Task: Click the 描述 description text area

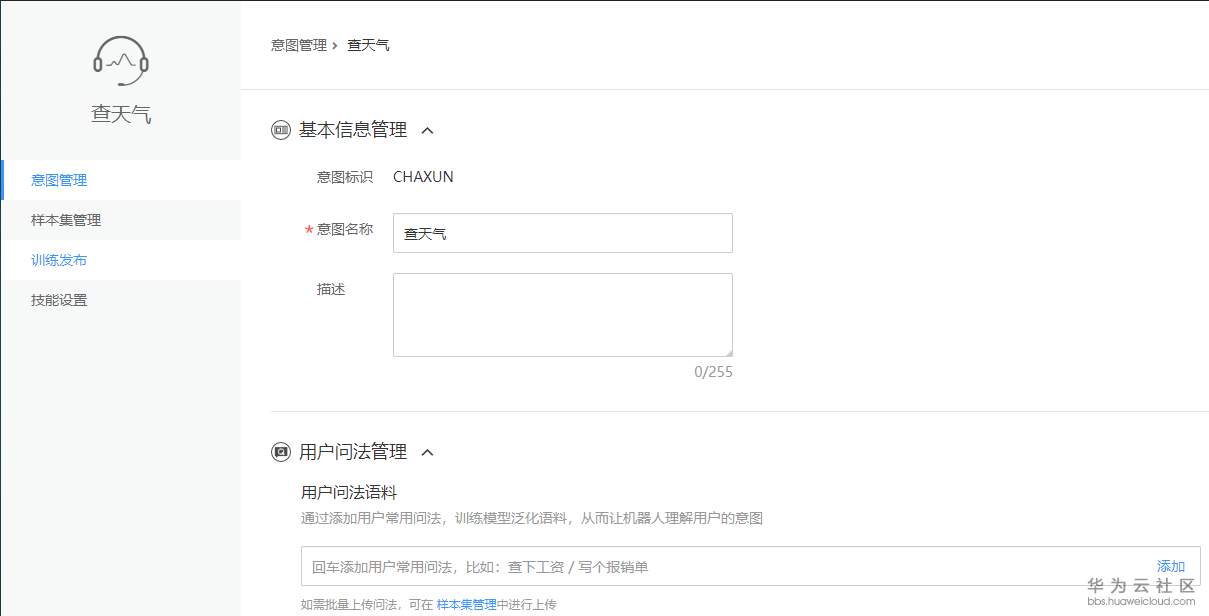Action: (562, 314)
